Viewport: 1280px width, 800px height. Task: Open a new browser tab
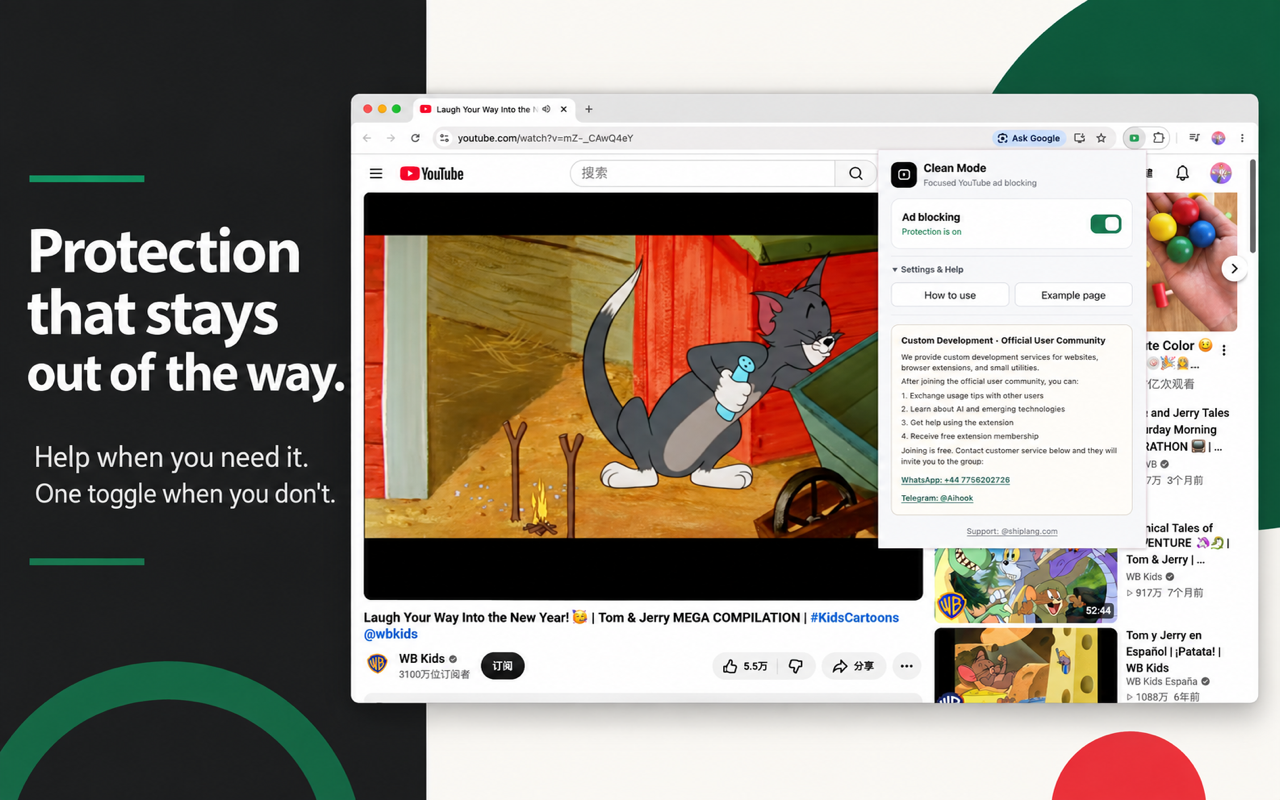pos(589,109)
